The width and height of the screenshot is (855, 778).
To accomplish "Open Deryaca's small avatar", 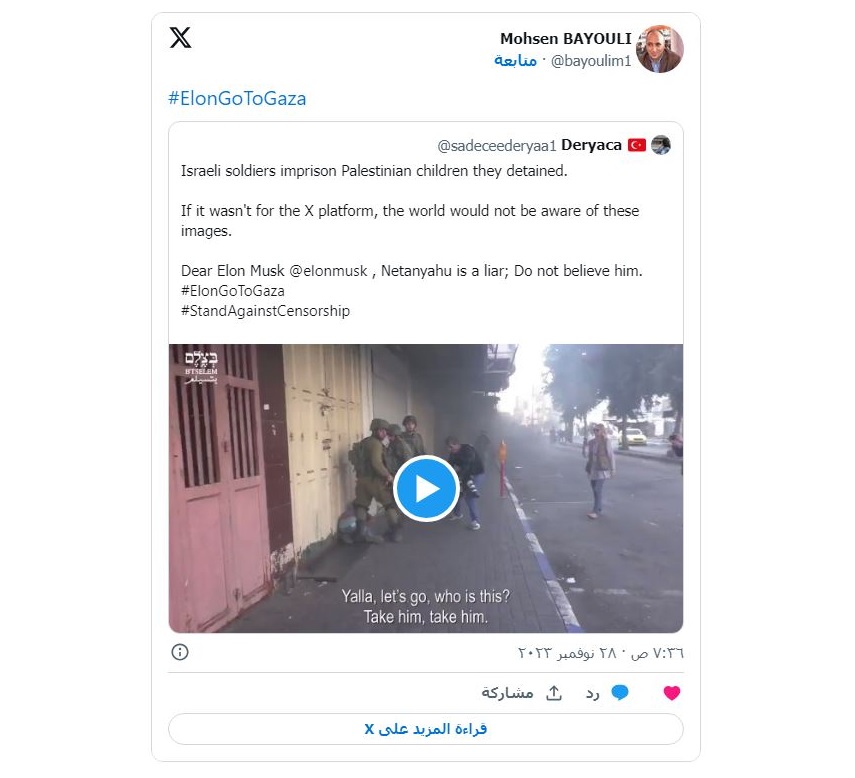I will (x=661, y=145).
